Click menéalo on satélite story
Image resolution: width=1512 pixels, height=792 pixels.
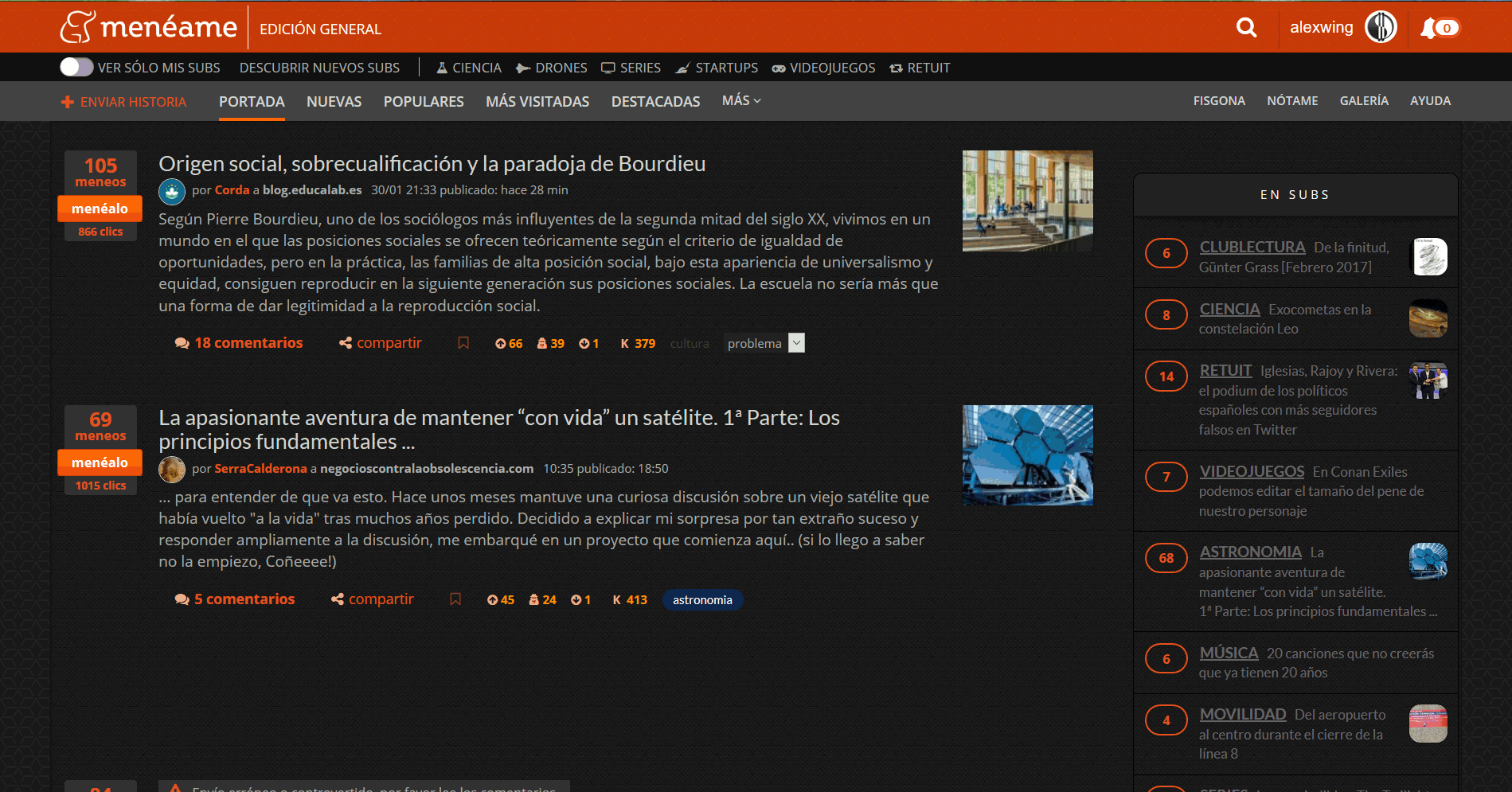click(x=100, y=462)
